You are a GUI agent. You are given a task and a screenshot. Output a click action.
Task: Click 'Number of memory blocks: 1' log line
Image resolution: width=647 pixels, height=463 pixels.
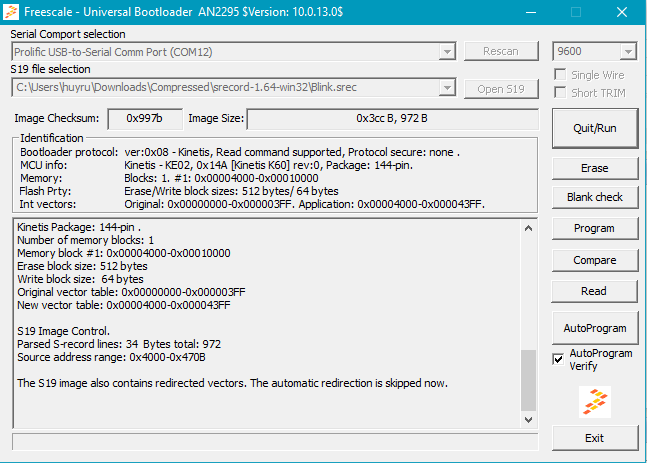click(x=85, y=240)
